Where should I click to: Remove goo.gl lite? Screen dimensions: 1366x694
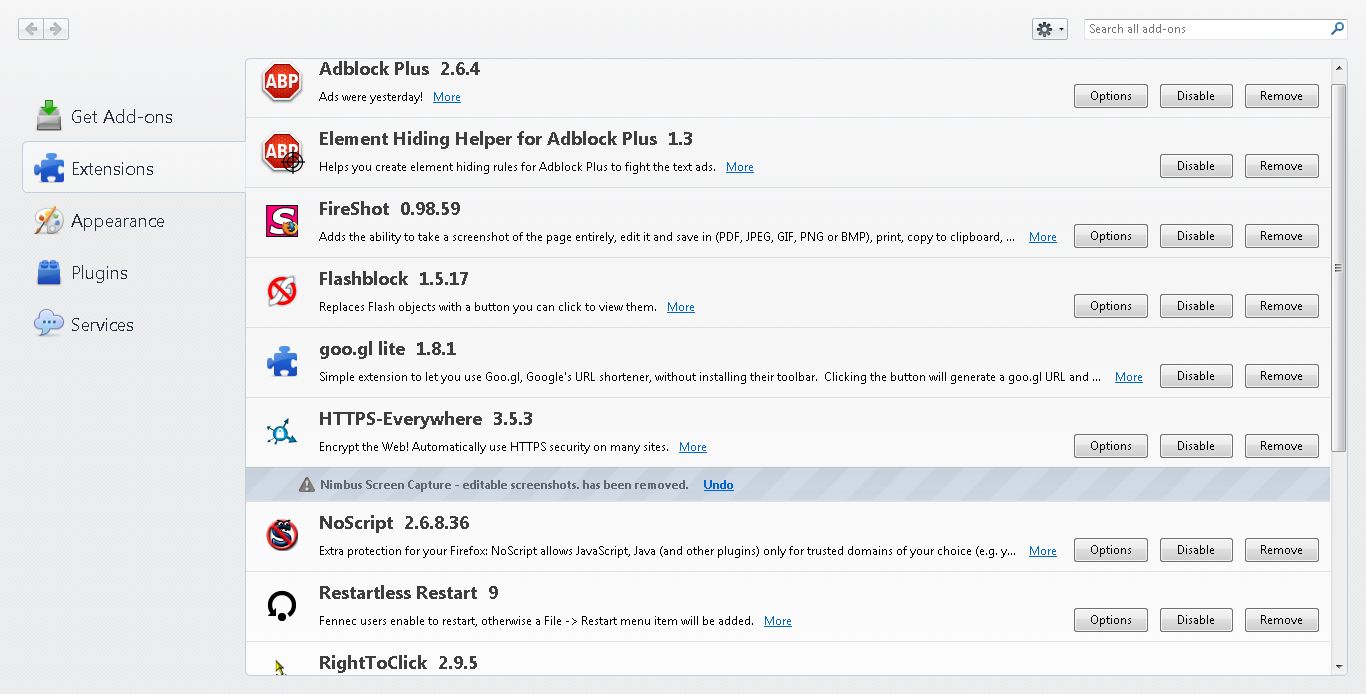tap(1282, 376)
